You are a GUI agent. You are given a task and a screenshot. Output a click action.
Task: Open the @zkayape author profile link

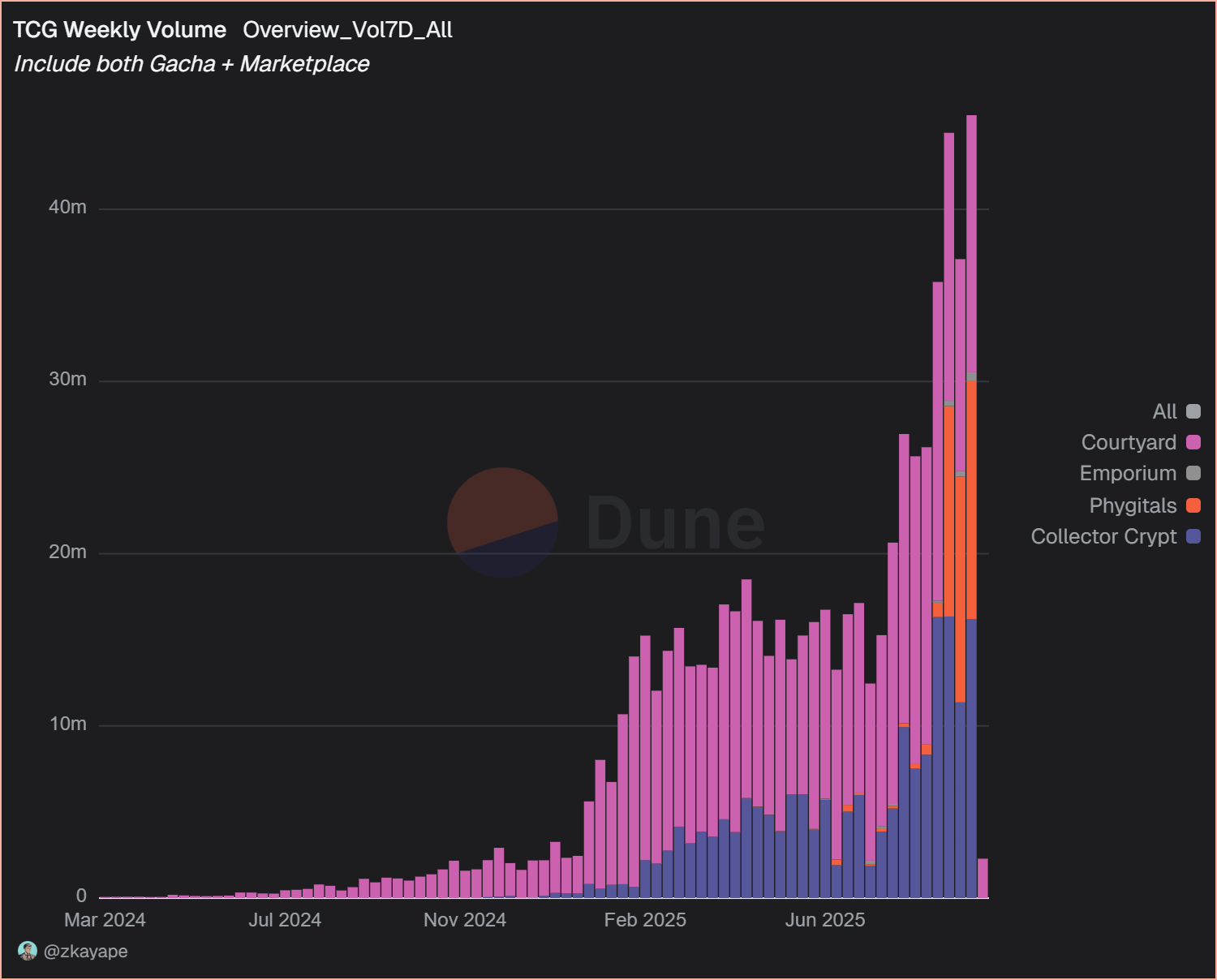[x=85, y=951]
